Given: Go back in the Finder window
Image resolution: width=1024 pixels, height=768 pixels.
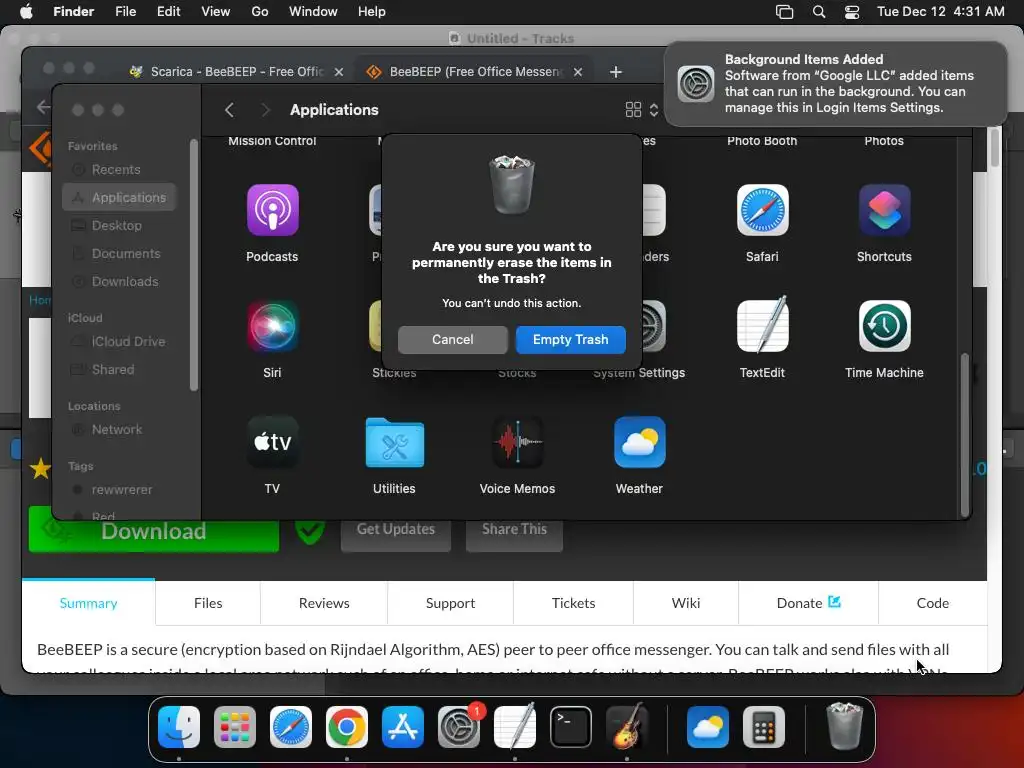Looking at the screenshot, I should click(x=229, y=110).
